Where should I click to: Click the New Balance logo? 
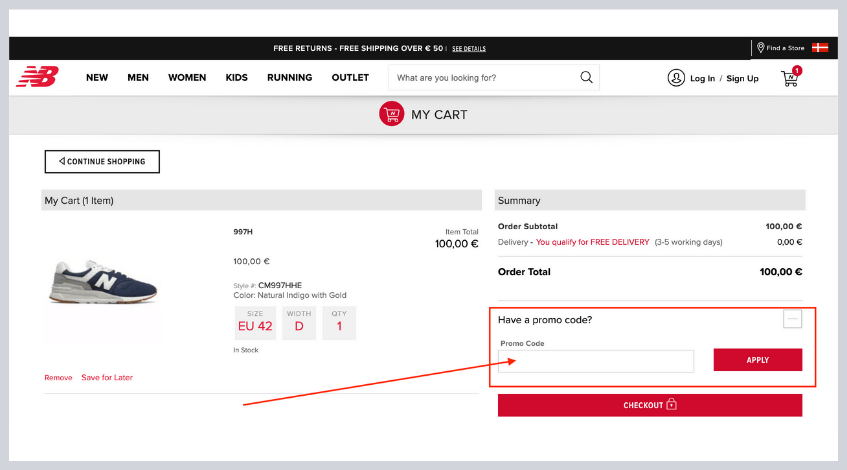pos(37,77)
